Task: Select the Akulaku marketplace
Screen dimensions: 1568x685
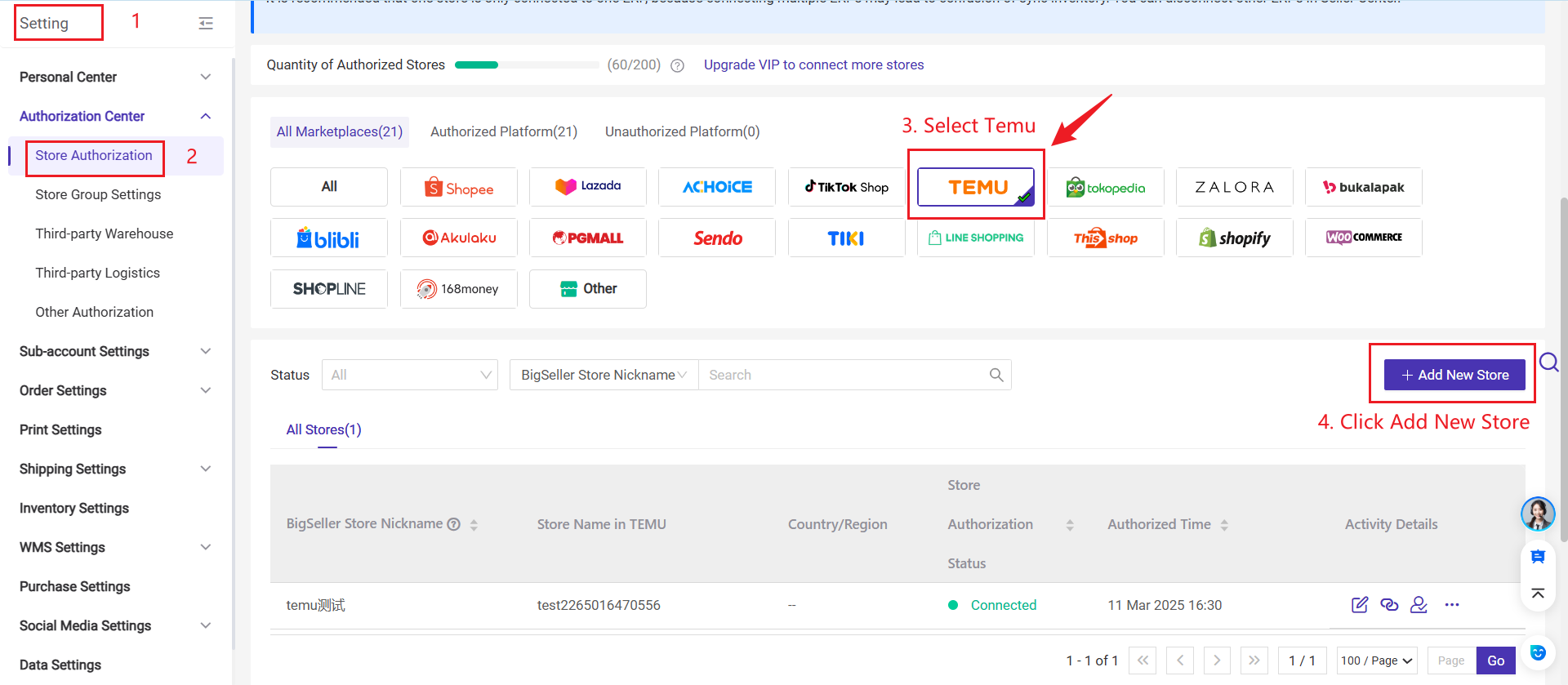Action: (459, 238)
